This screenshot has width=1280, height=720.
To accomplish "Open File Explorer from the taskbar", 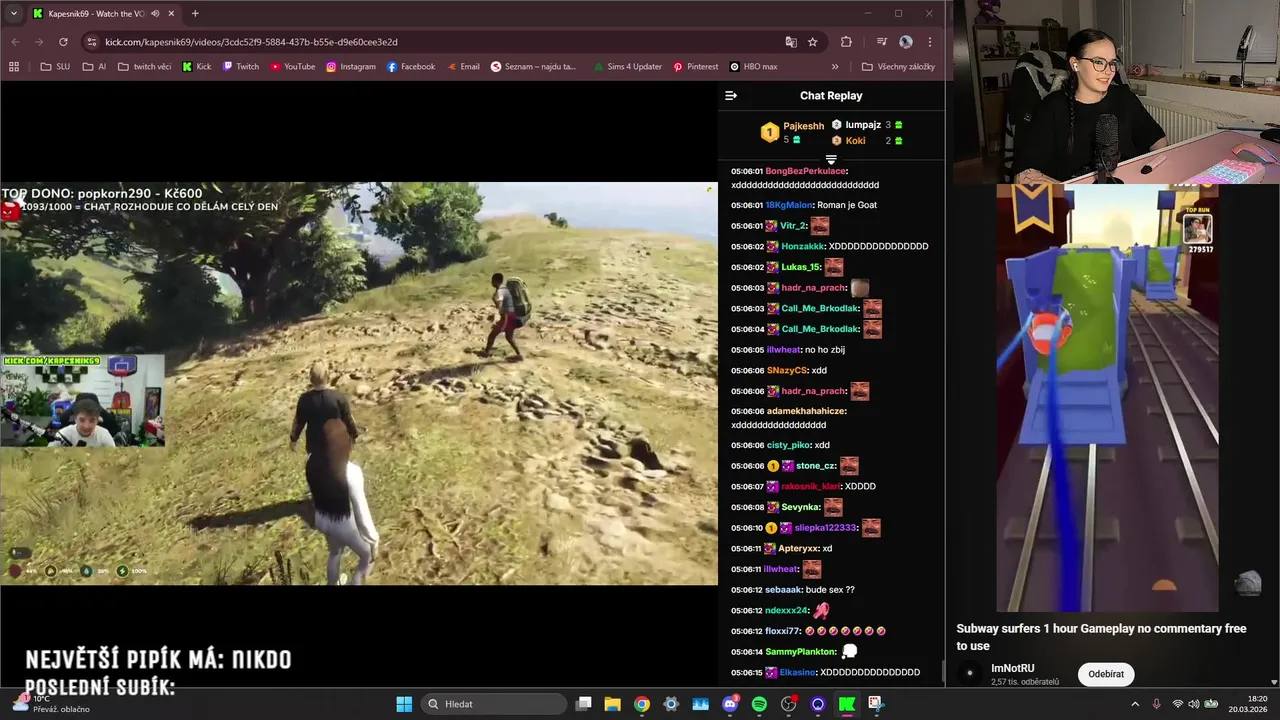I will pos(612,704).
